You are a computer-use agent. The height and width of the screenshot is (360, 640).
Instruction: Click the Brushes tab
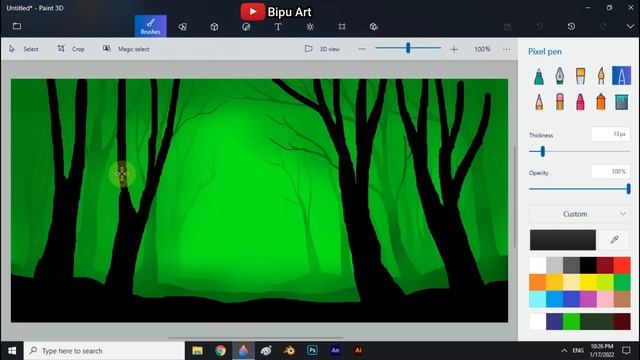tap(151, 26)
